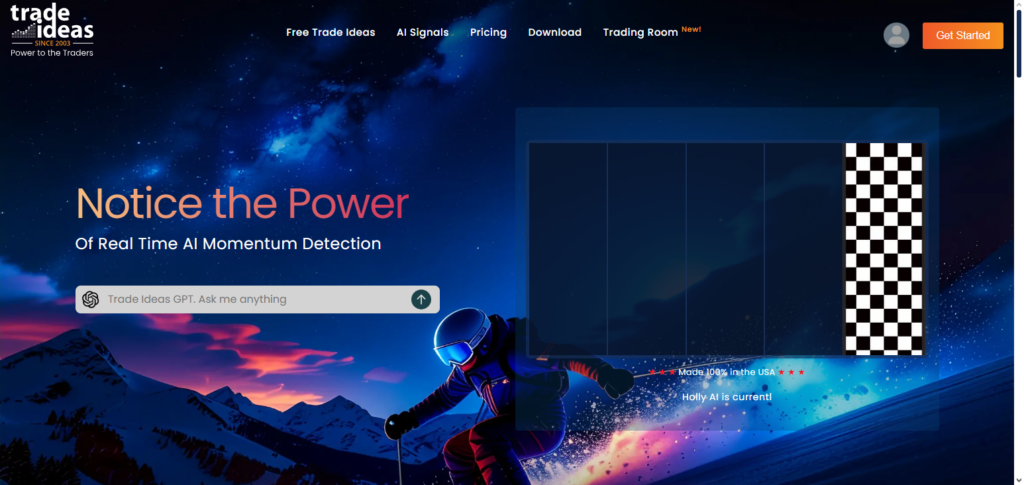1024x485 pixels.
Task: Click the Power to the Traders tagline
Action: [x=52, y=53]
